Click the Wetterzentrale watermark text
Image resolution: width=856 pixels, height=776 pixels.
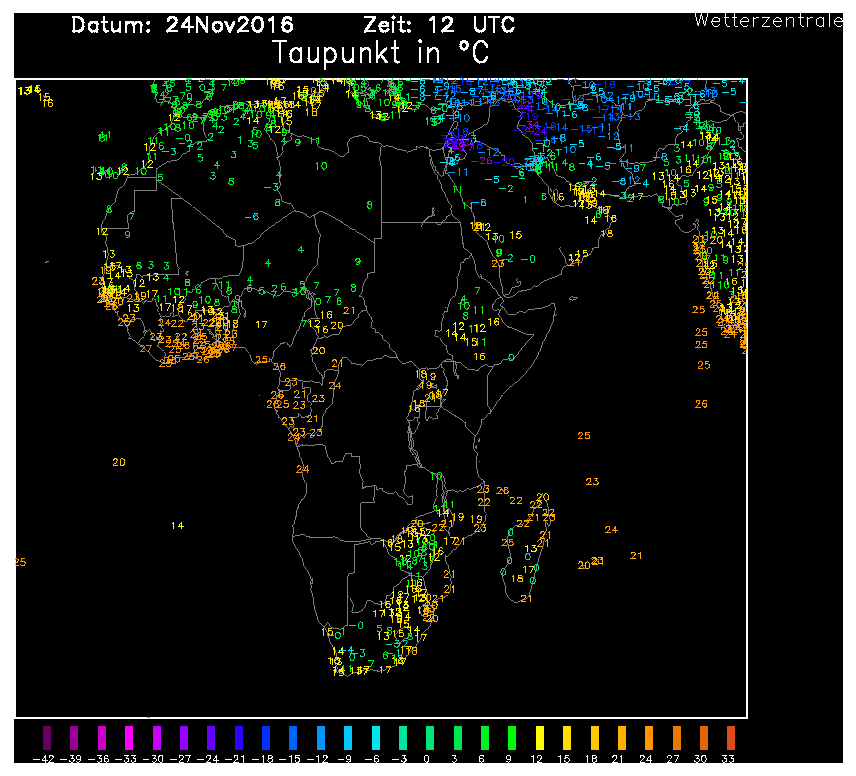point(768,19)
